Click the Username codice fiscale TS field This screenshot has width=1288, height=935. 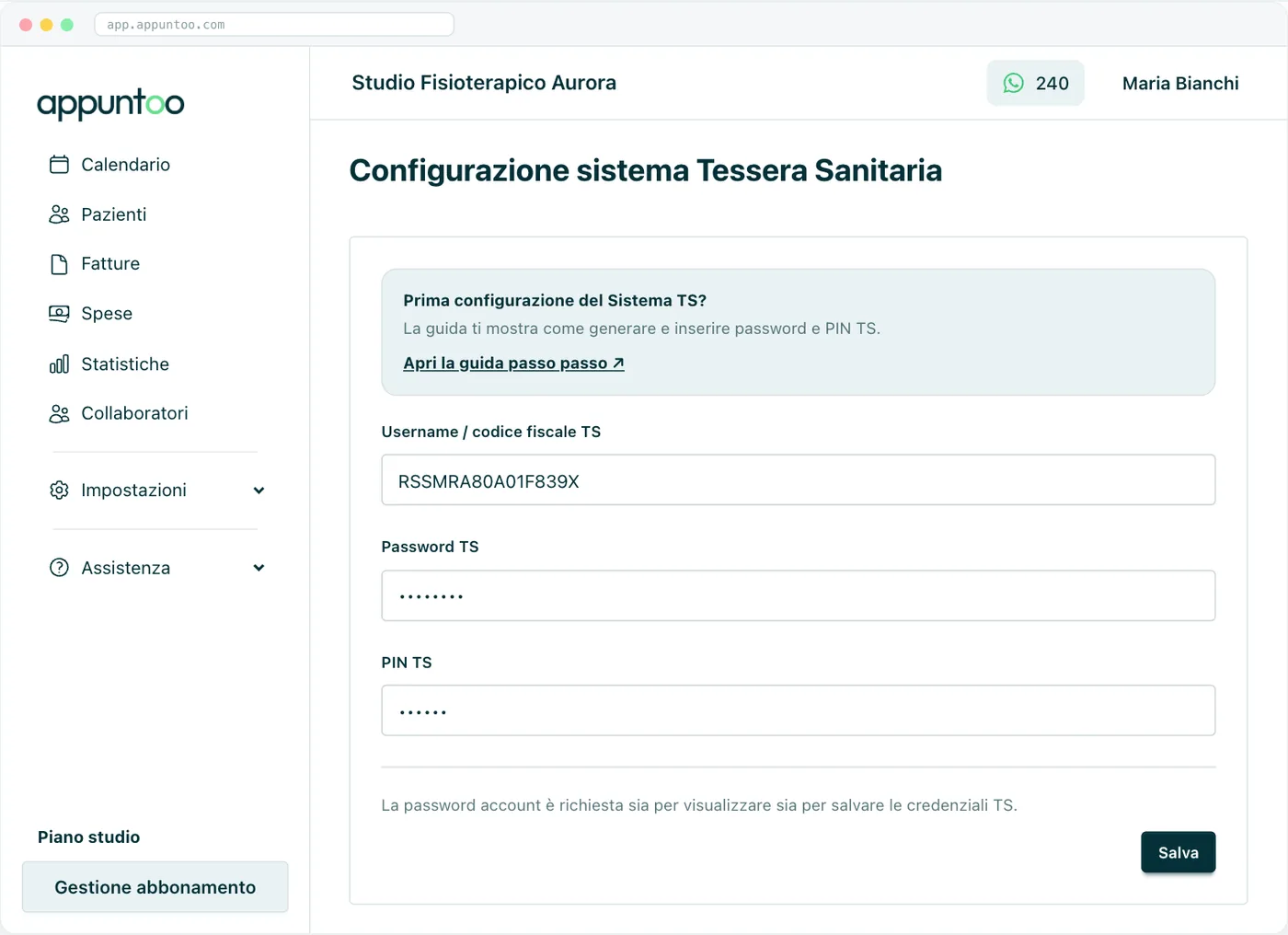click(x=799, y=479)
